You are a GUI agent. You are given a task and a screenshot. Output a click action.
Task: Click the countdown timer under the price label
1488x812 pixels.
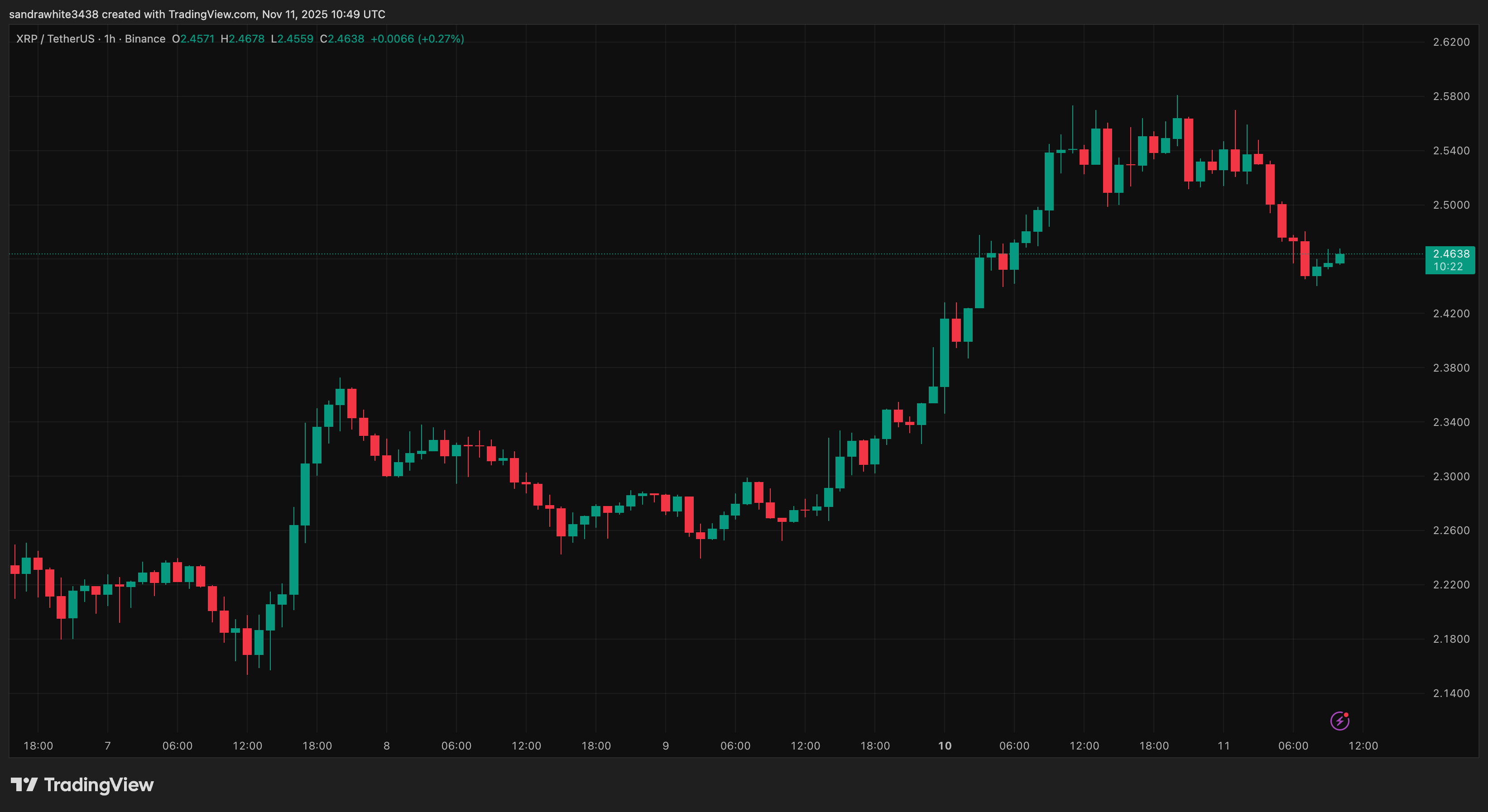tap(1450, 266)
